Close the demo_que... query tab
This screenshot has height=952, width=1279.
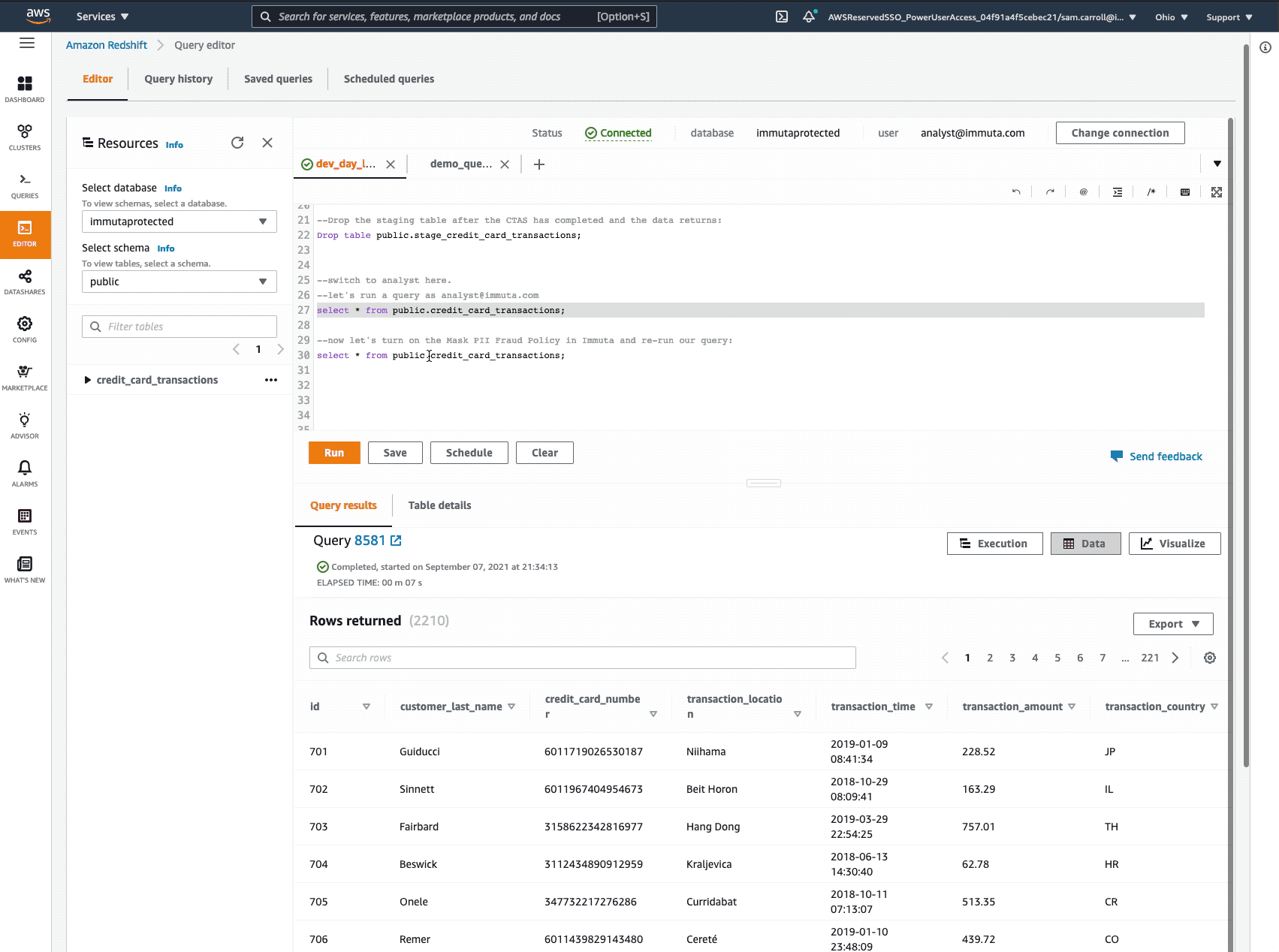[x=505, y=164]
